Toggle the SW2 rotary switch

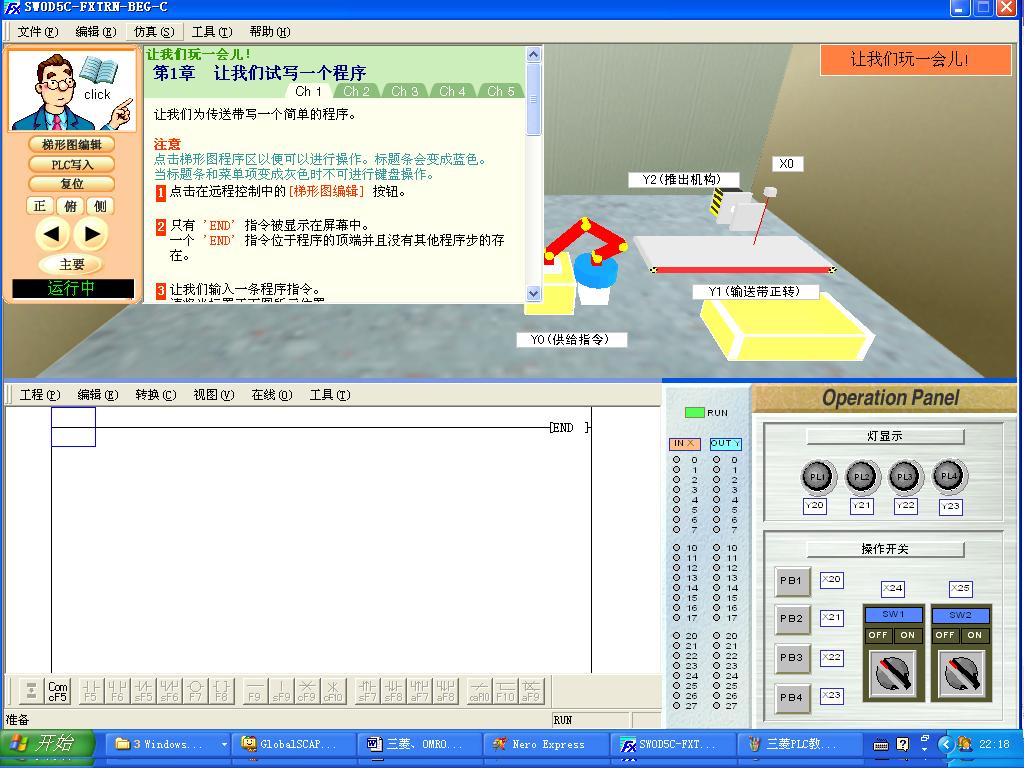pyautogui.click(x=961, y=673)
